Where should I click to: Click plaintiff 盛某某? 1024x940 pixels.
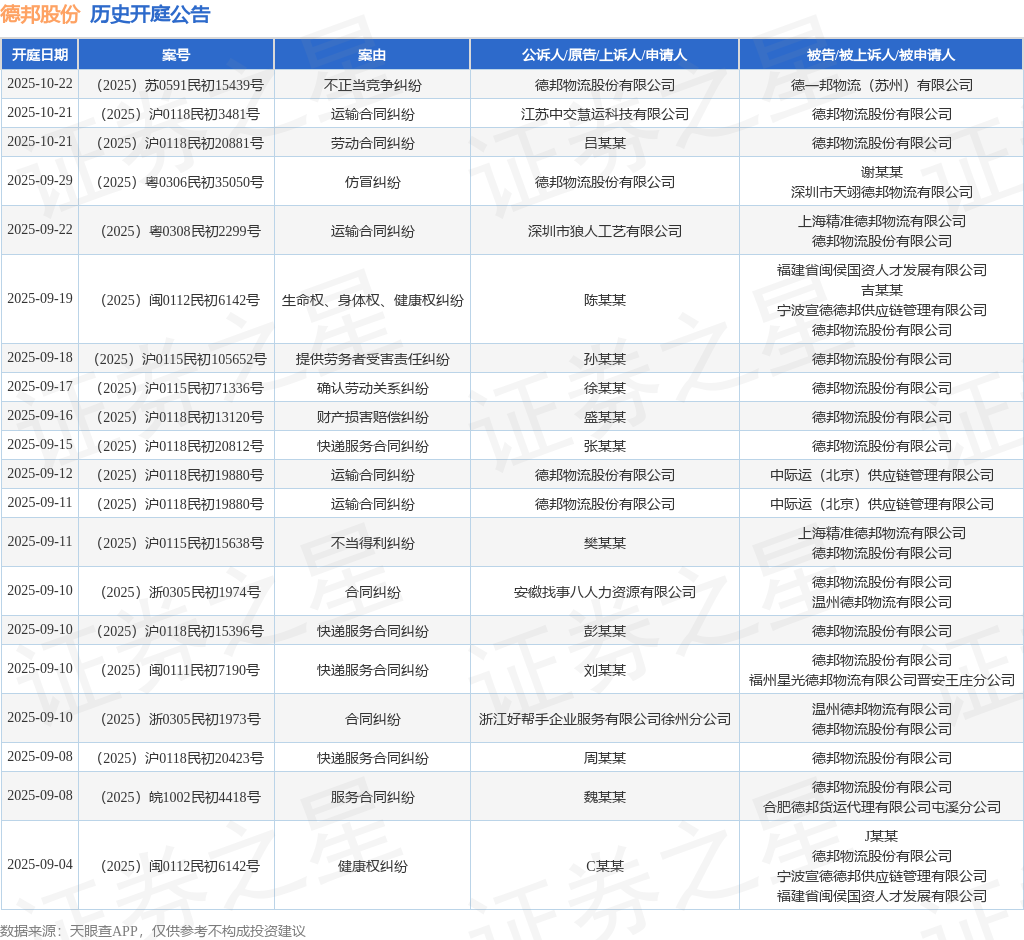(x=605, y=417)
